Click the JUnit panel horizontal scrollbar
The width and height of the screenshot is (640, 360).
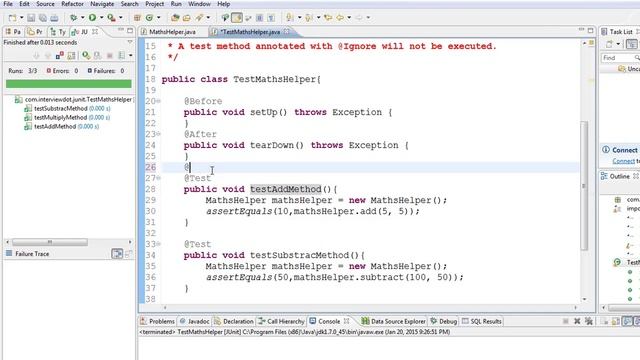coord(50,242)
